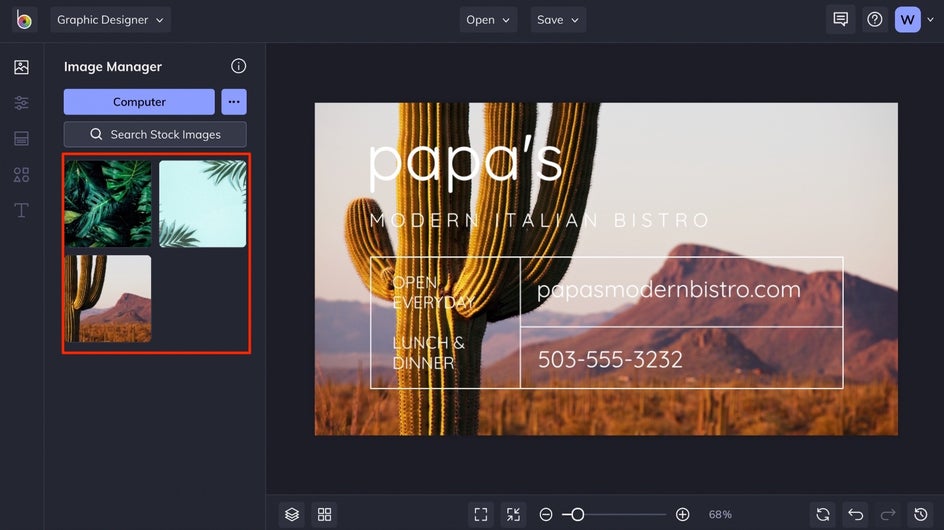This screenshot has height=530, width=944.
Task: Select the LUNCH & DINNER text on canvas
Action: tap(428, 352)
